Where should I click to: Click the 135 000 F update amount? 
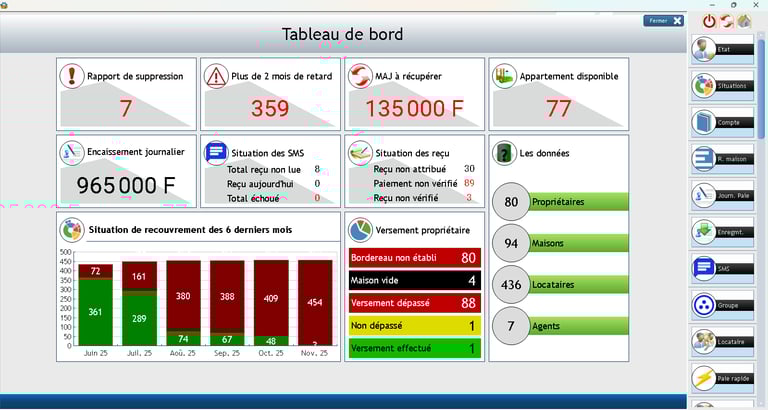(x=414, y=108)
